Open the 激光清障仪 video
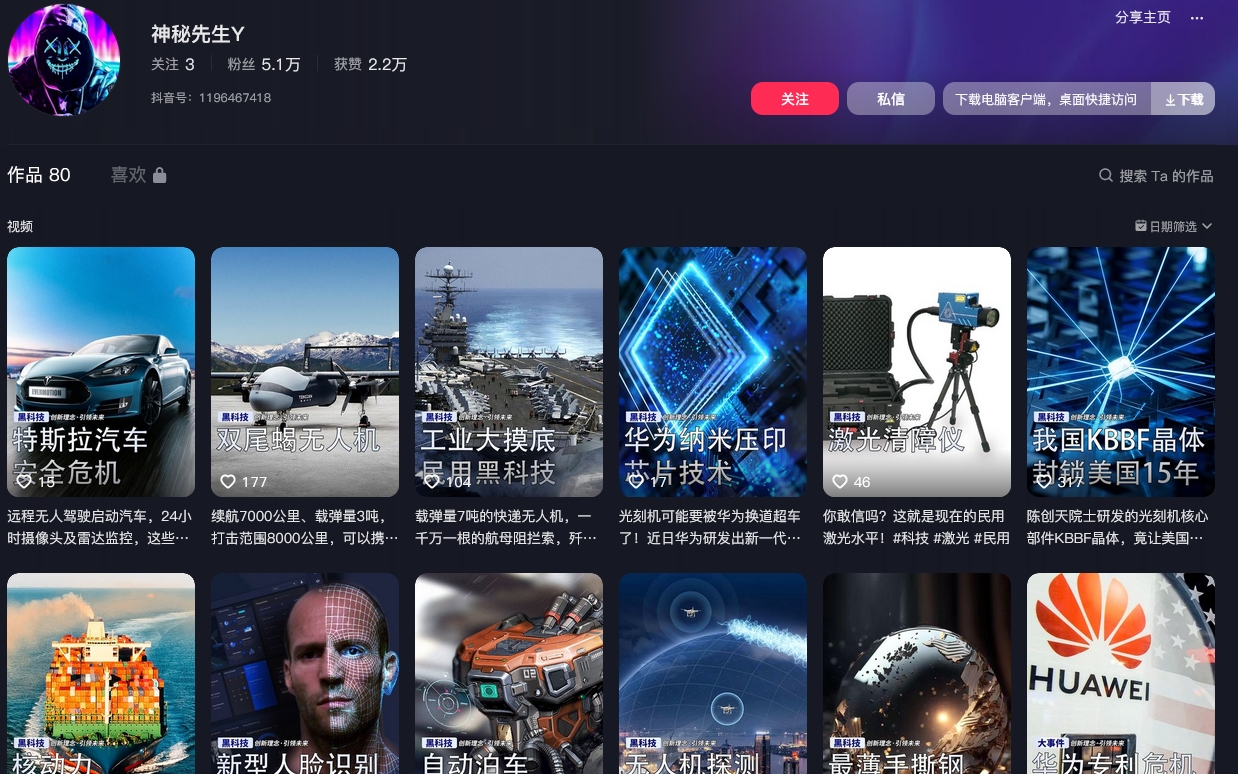Viewport: 1238px width, 774px height. [x=917, y=372]
